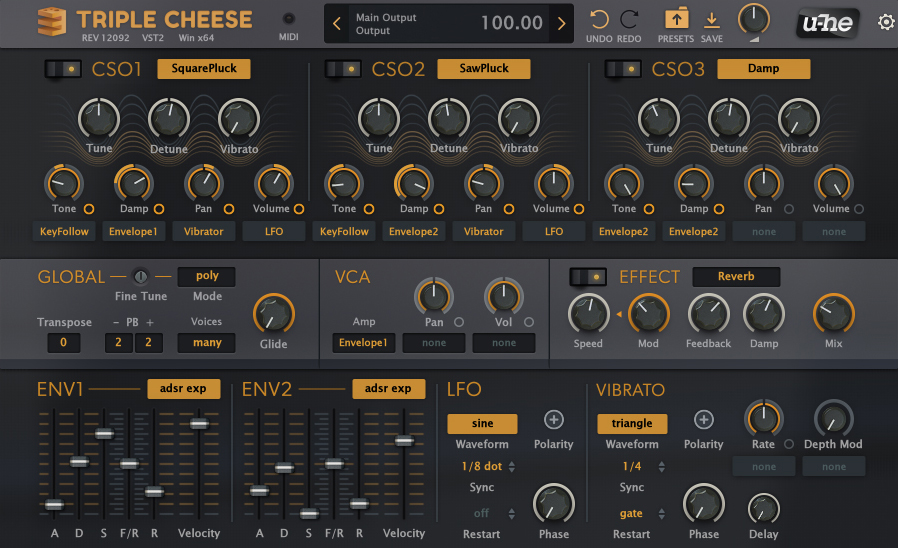Toggle VCA Vol modulation ring
This screenshot has width=898, height=548.
click(529, 322)
